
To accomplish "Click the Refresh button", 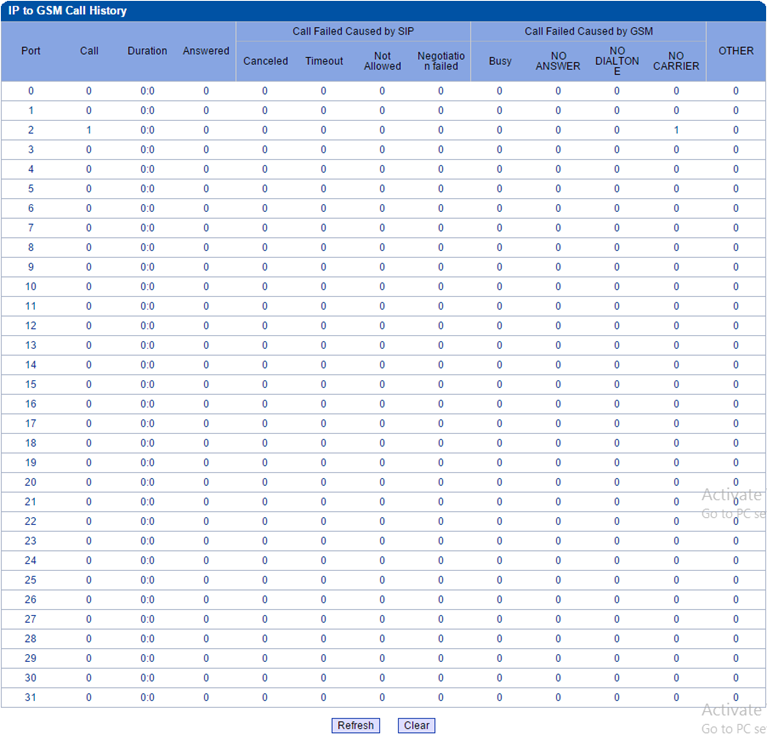I will (x=355, y=725).
